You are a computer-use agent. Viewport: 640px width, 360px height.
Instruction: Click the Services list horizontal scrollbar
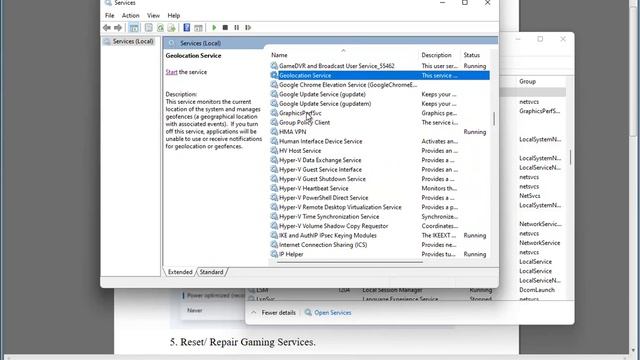pyautogui.click(x=349, y=262)
